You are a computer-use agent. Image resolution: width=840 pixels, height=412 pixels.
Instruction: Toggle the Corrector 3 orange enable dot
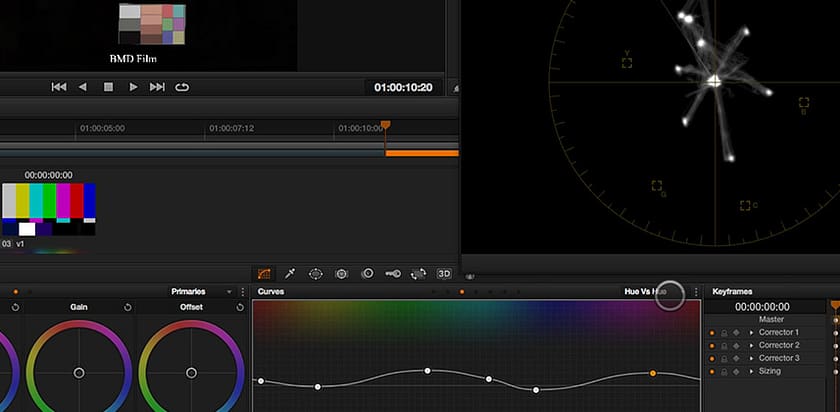pos(711,358)
